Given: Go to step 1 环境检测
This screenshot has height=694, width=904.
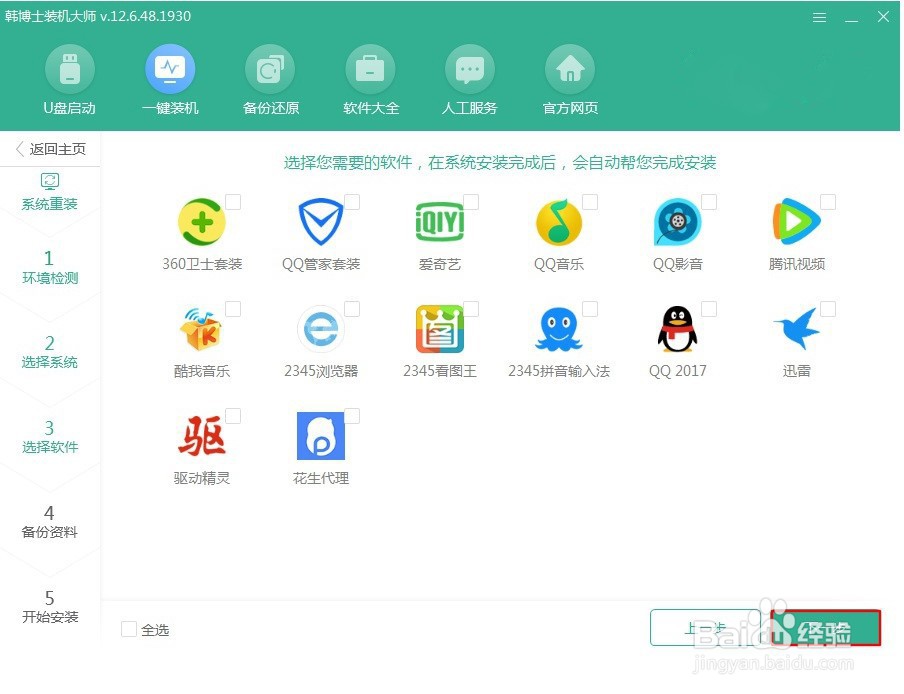Looking at the screenshot, I should (x=50, y=267).
